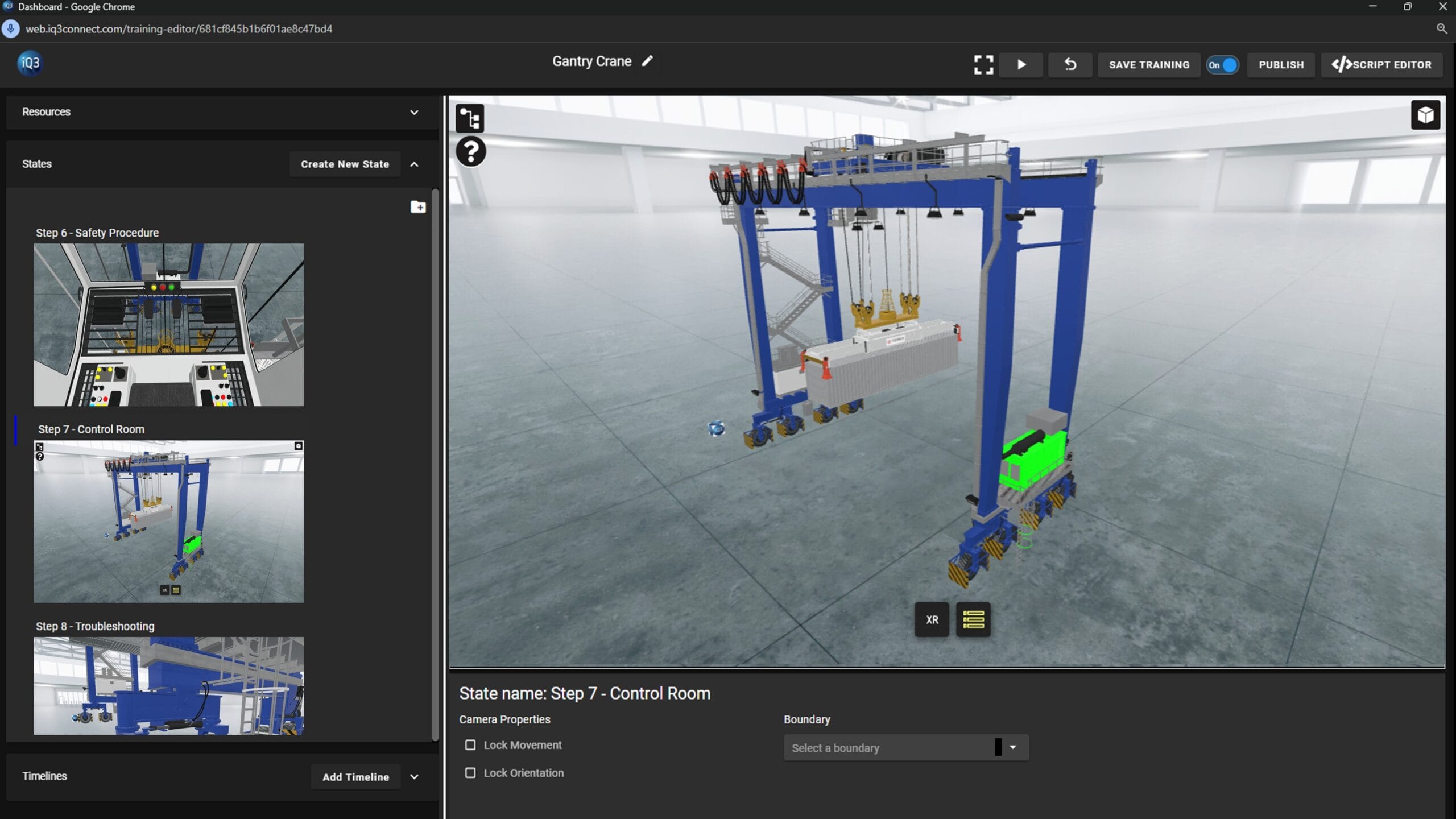
Task: Collapse the States panel chevron
Action: click(414, 164)
